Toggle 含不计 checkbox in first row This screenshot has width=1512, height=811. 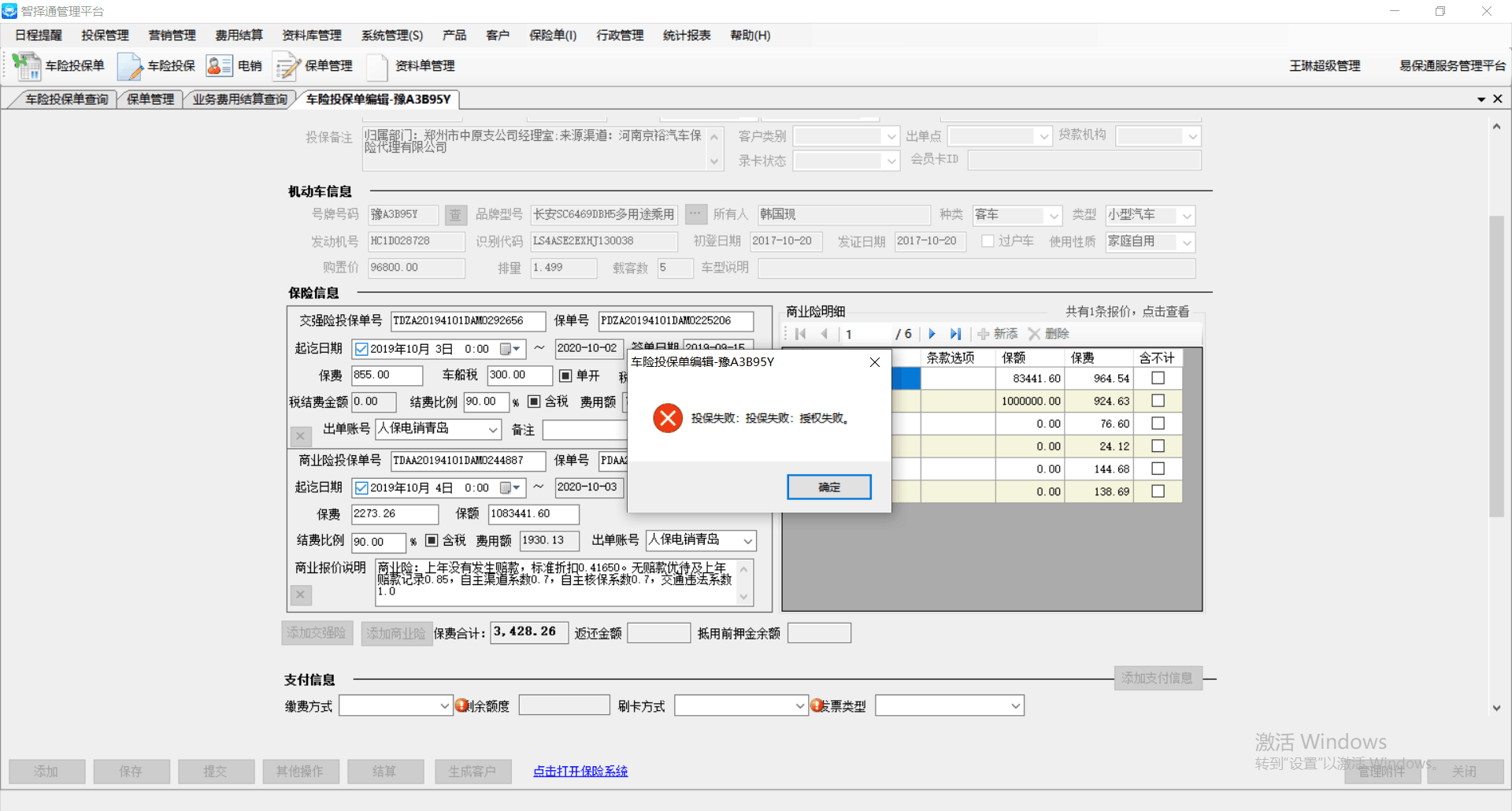pyautogui.click(x=1158, y=378)
